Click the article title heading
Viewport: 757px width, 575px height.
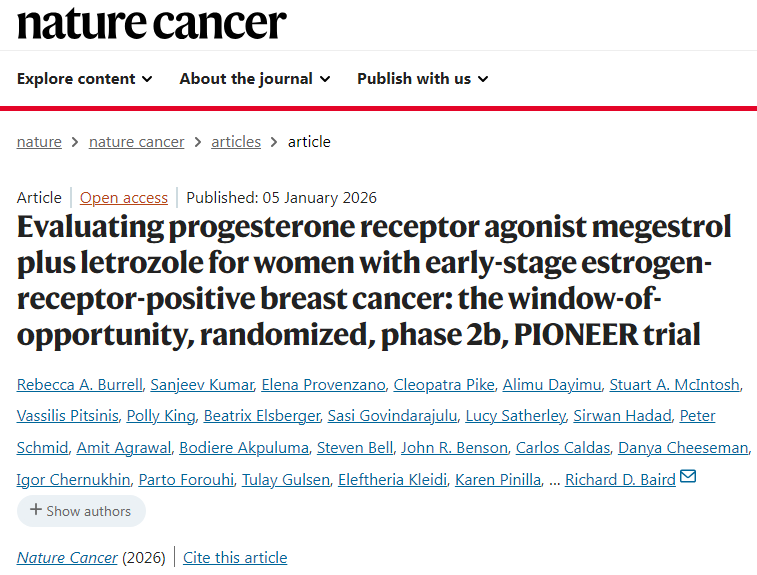(x=374, y=281)
